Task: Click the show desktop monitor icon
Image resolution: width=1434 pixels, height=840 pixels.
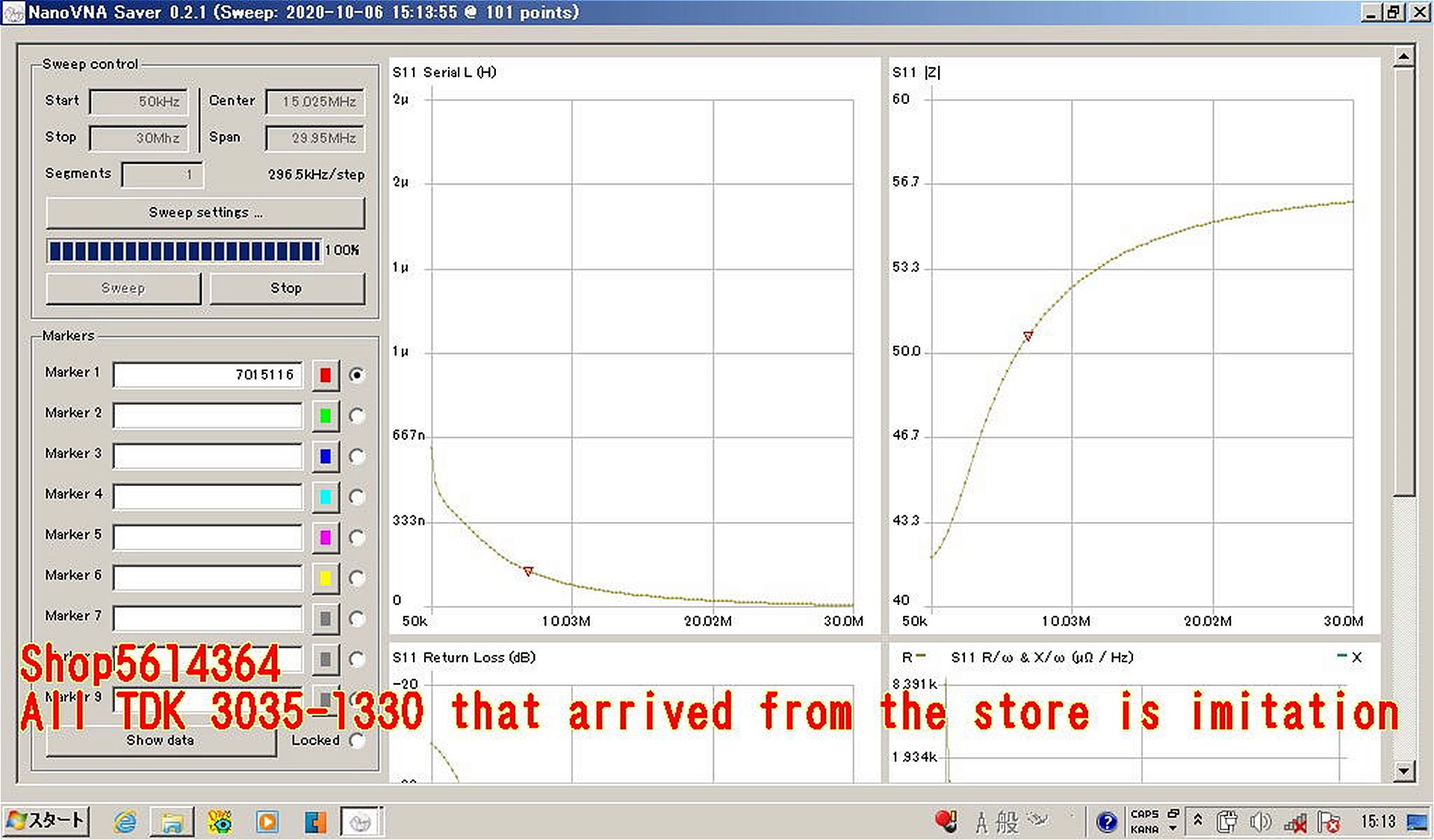Action: 1417,822
